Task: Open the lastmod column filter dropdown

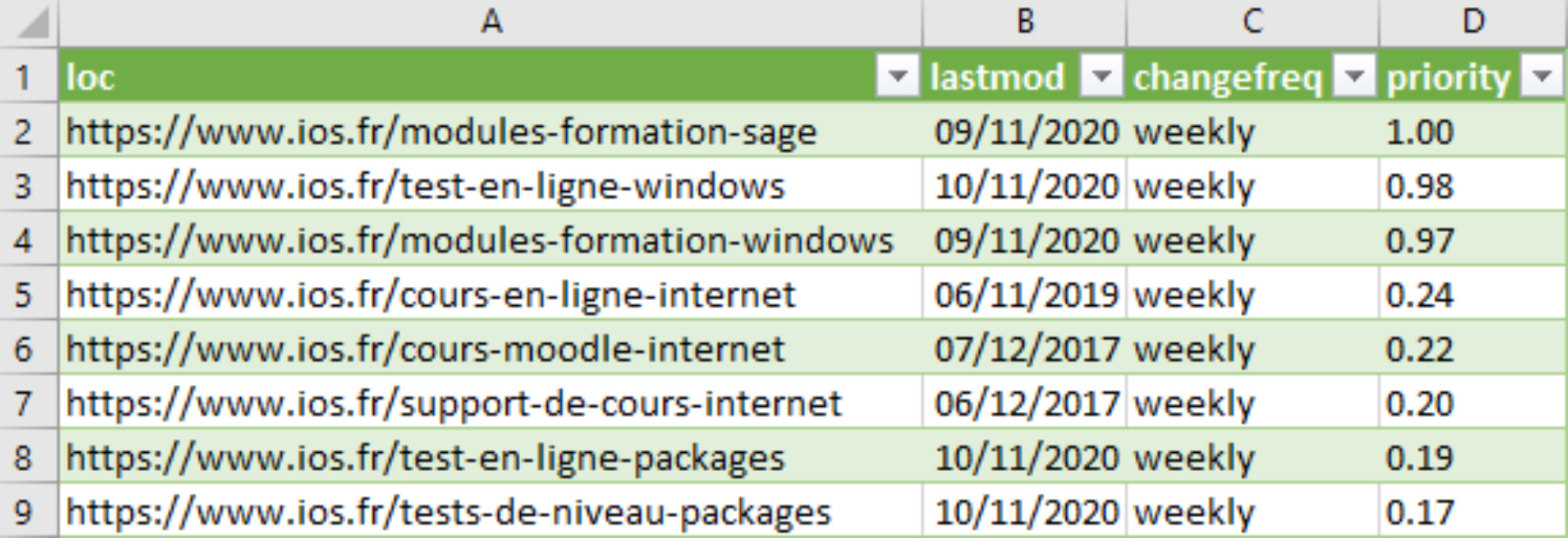Action: pos(1101,77)
